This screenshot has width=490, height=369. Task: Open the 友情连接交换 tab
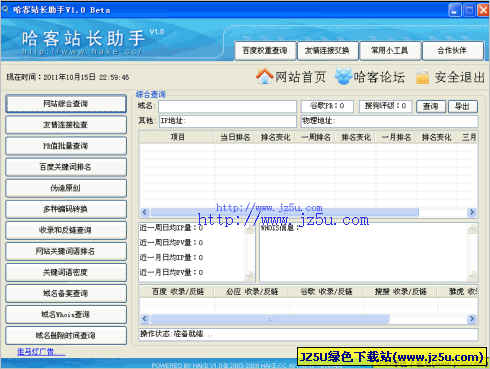[x=327, y=51]
